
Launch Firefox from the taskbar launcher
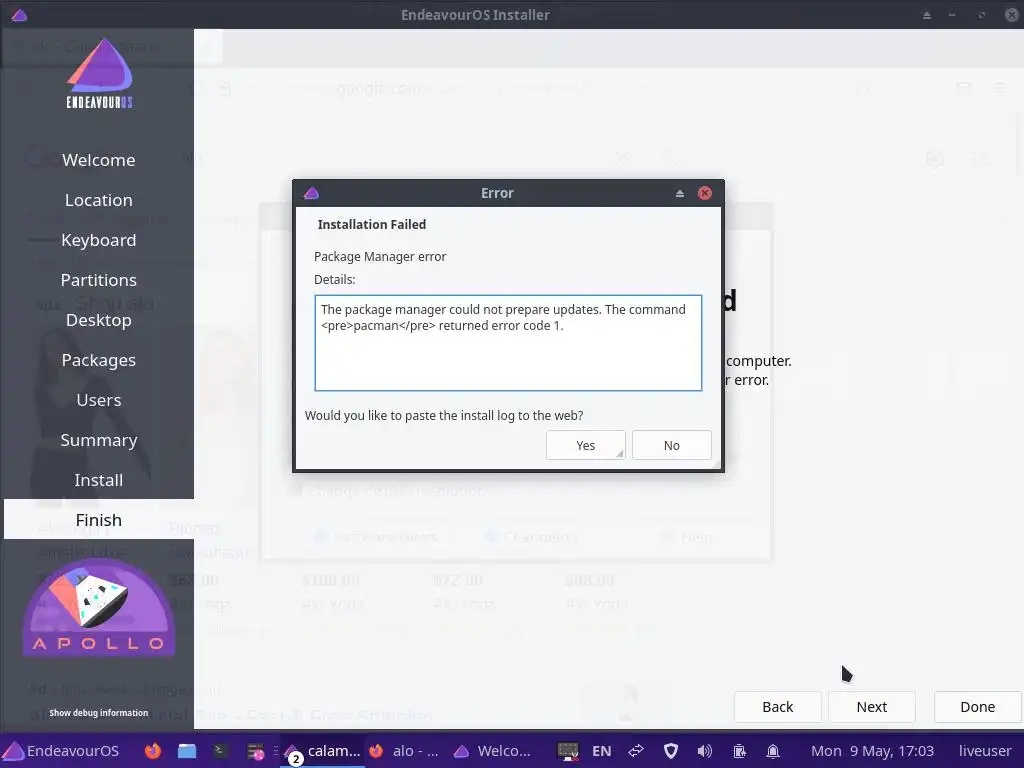click(153, 751)
